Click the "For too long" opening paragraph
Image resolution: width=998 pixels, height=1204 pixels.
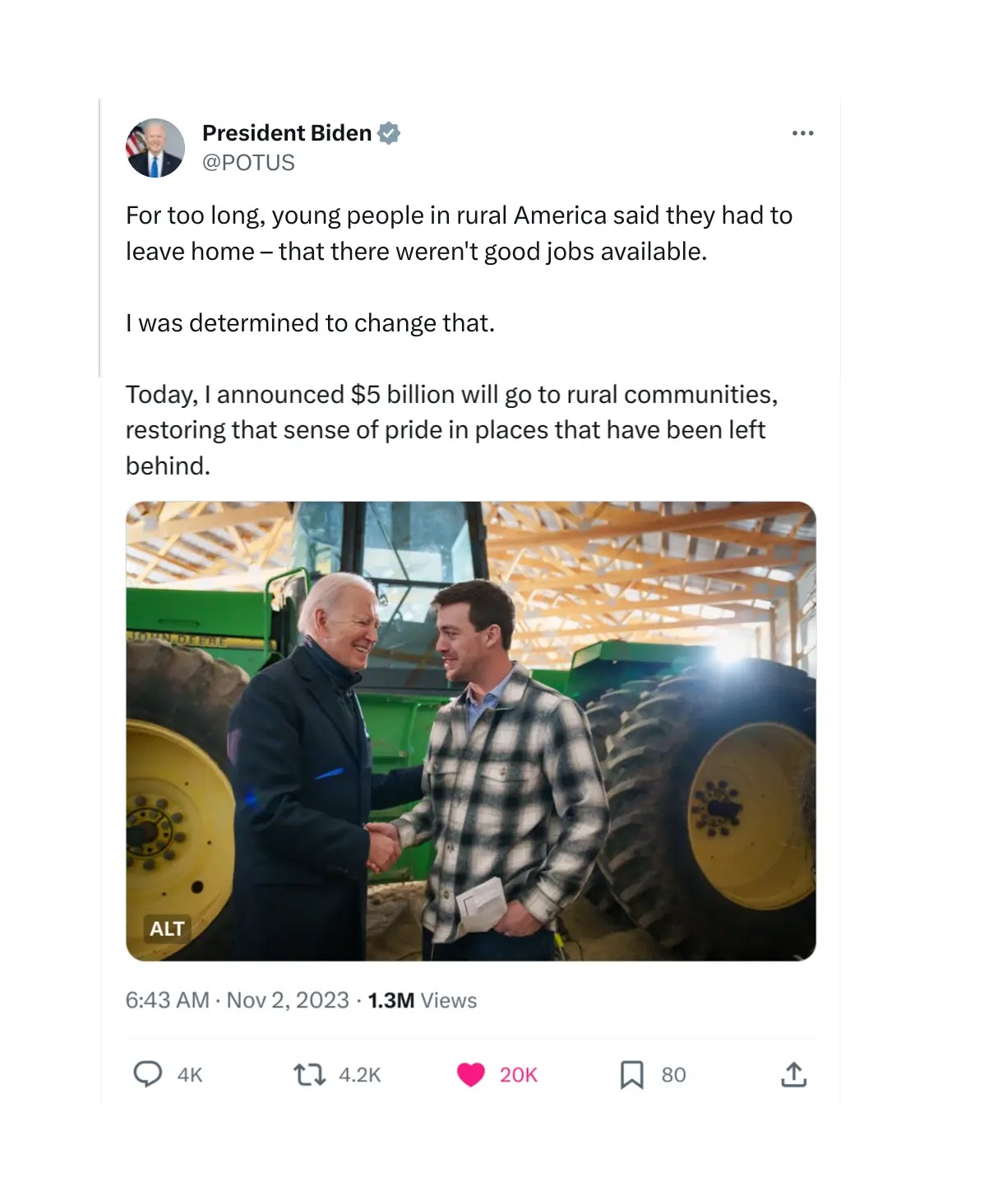tap(458, 234)
